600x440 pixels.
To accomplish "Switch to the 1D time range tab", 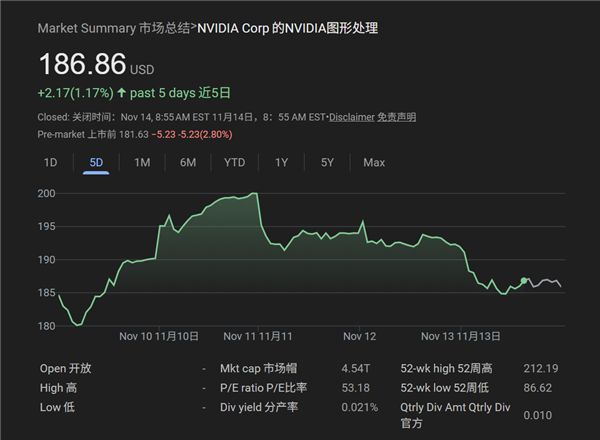I will pos(50,162).
